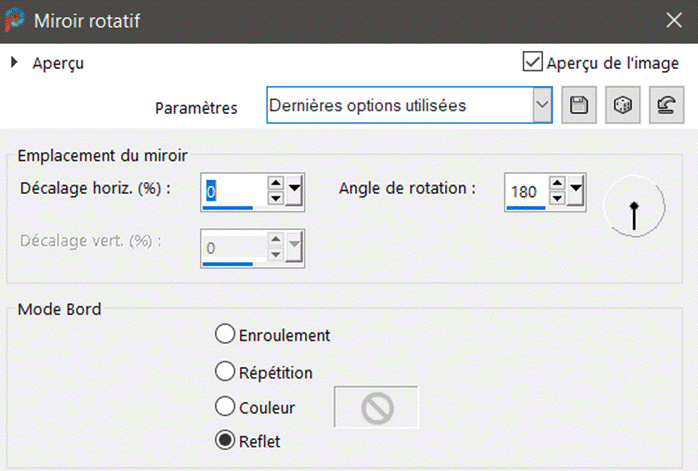Click the disabled color swatch next to Couleur
This screenshot has width=698, height=471.
376,407
